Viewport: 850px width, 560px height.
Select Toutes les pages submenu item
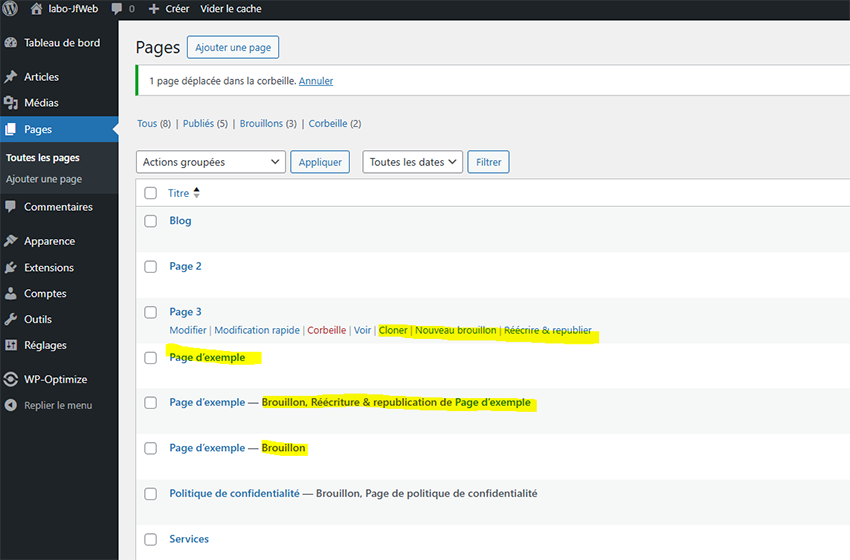(43, 158)
